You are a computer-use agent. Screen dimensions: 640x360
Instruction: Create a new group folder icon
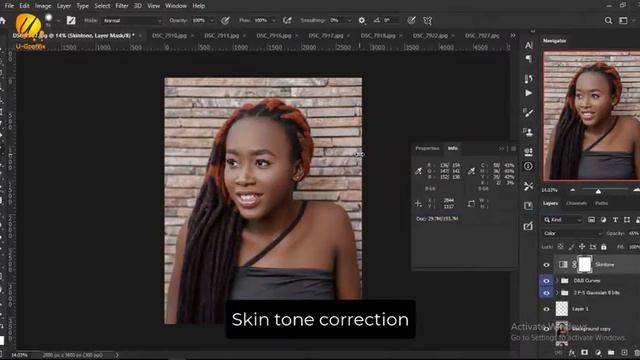[x=611, y=352]
